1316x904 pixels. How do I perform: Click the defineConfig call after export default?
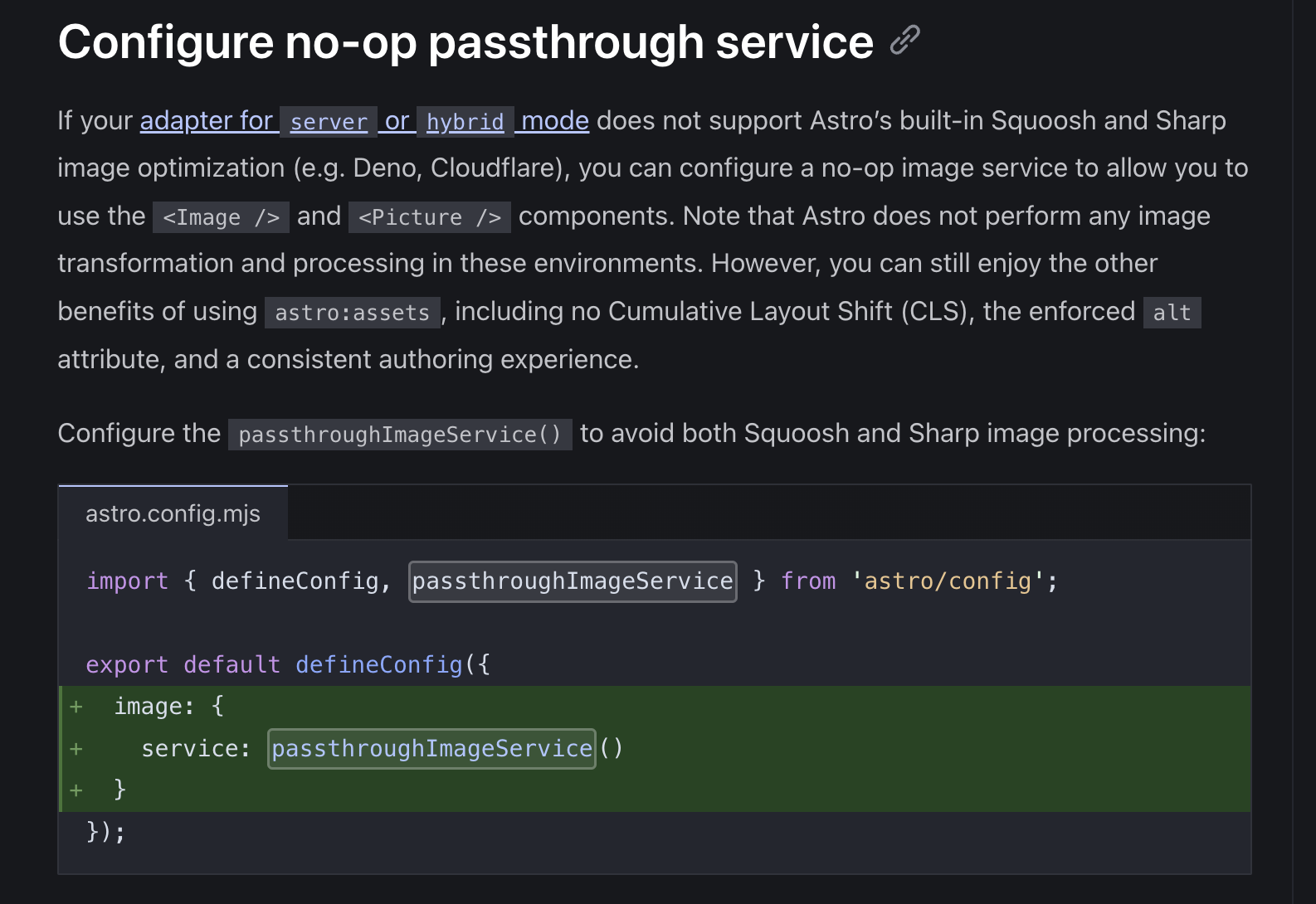click(x=378, y=665)
